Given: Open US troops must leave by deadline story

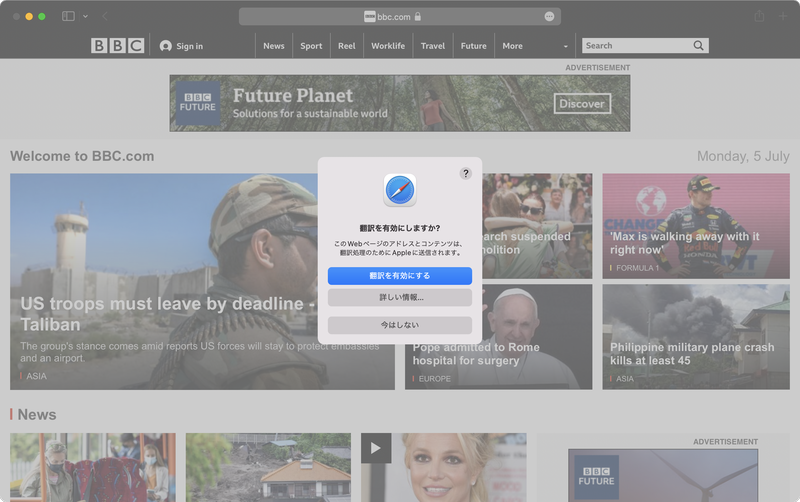Looking at the screenshot, I should point(168,314).
